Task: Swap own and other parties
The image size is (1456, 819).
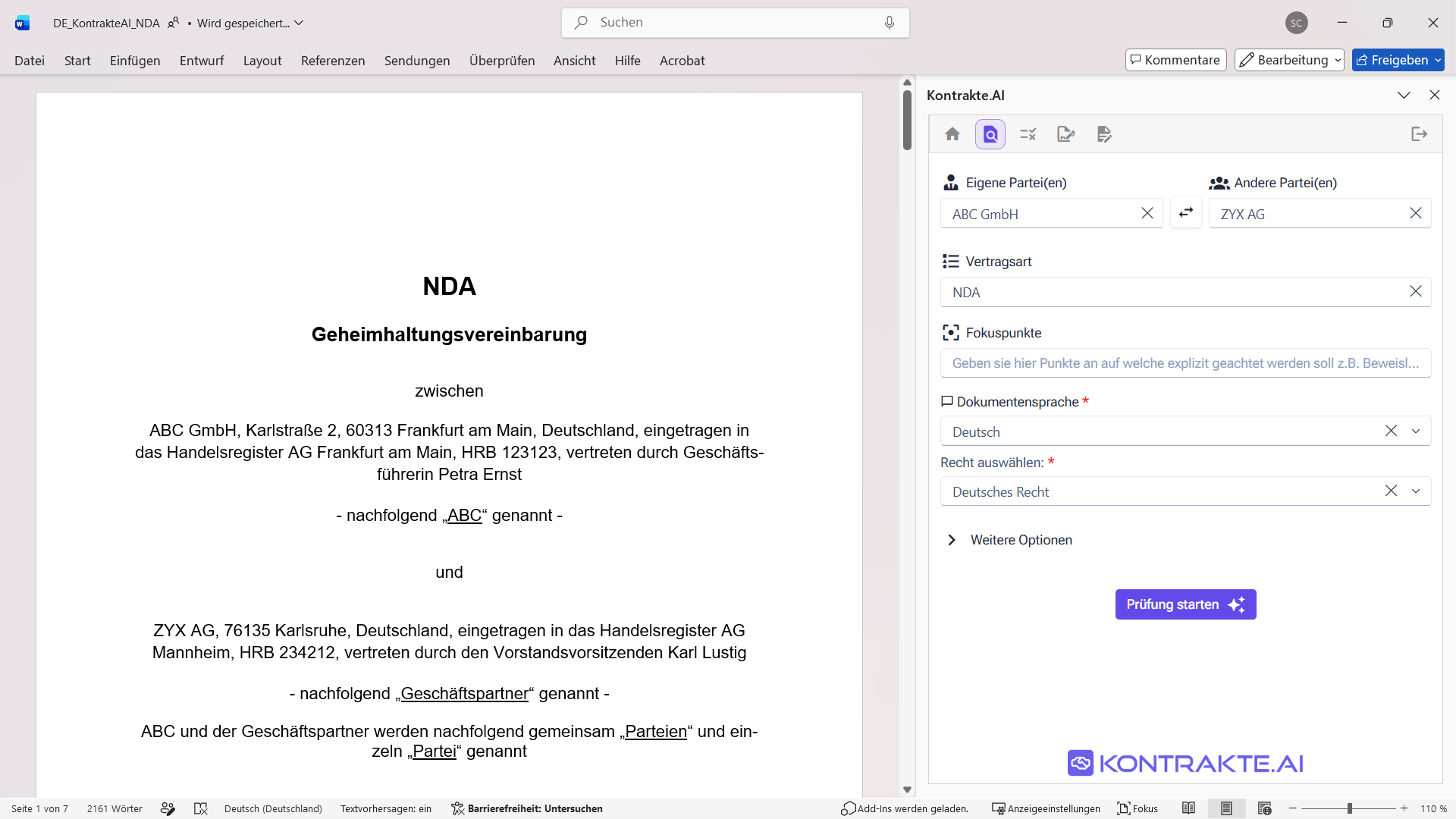Action: tap(1186, 213)
